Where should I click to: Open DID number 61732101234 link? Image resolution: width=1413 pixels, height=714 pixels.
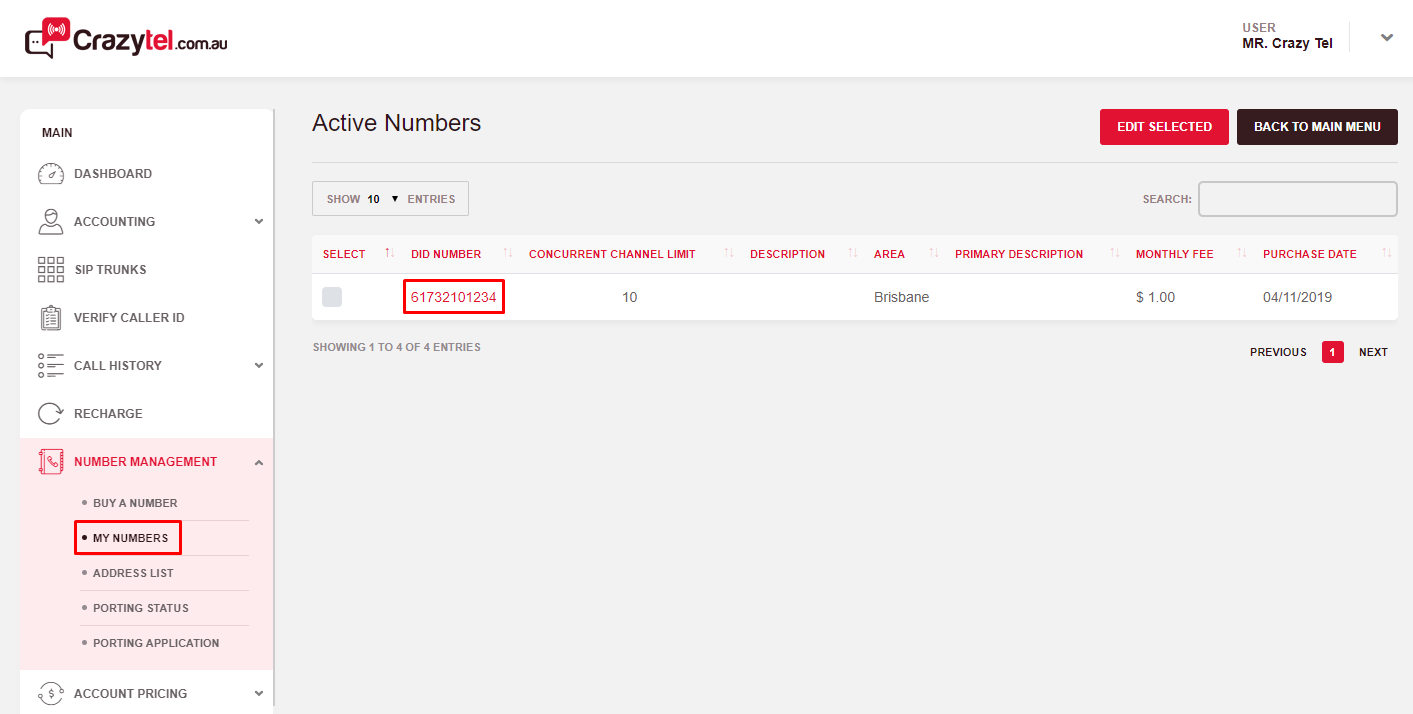(x=453, y=297)
